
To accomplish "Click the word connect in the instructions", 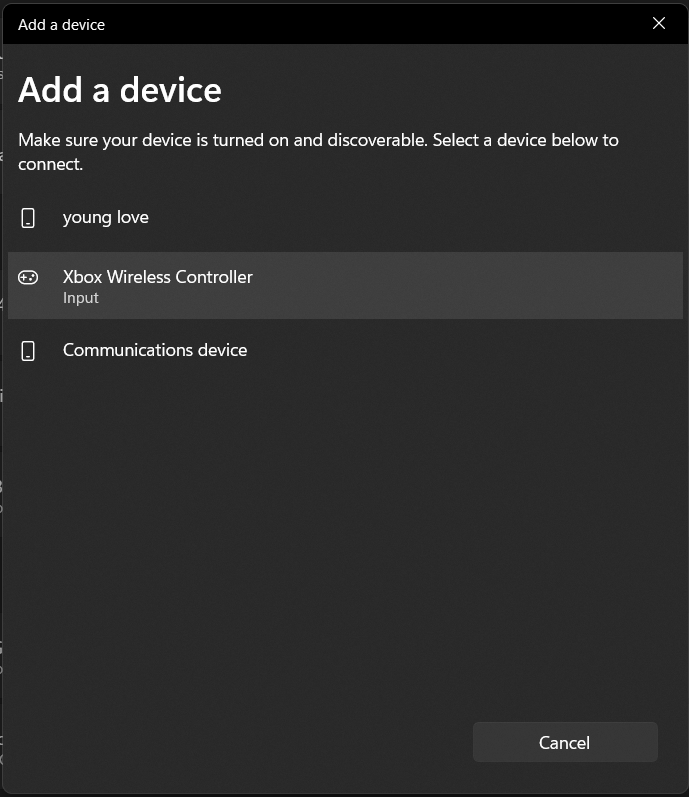I will [50, 164].
